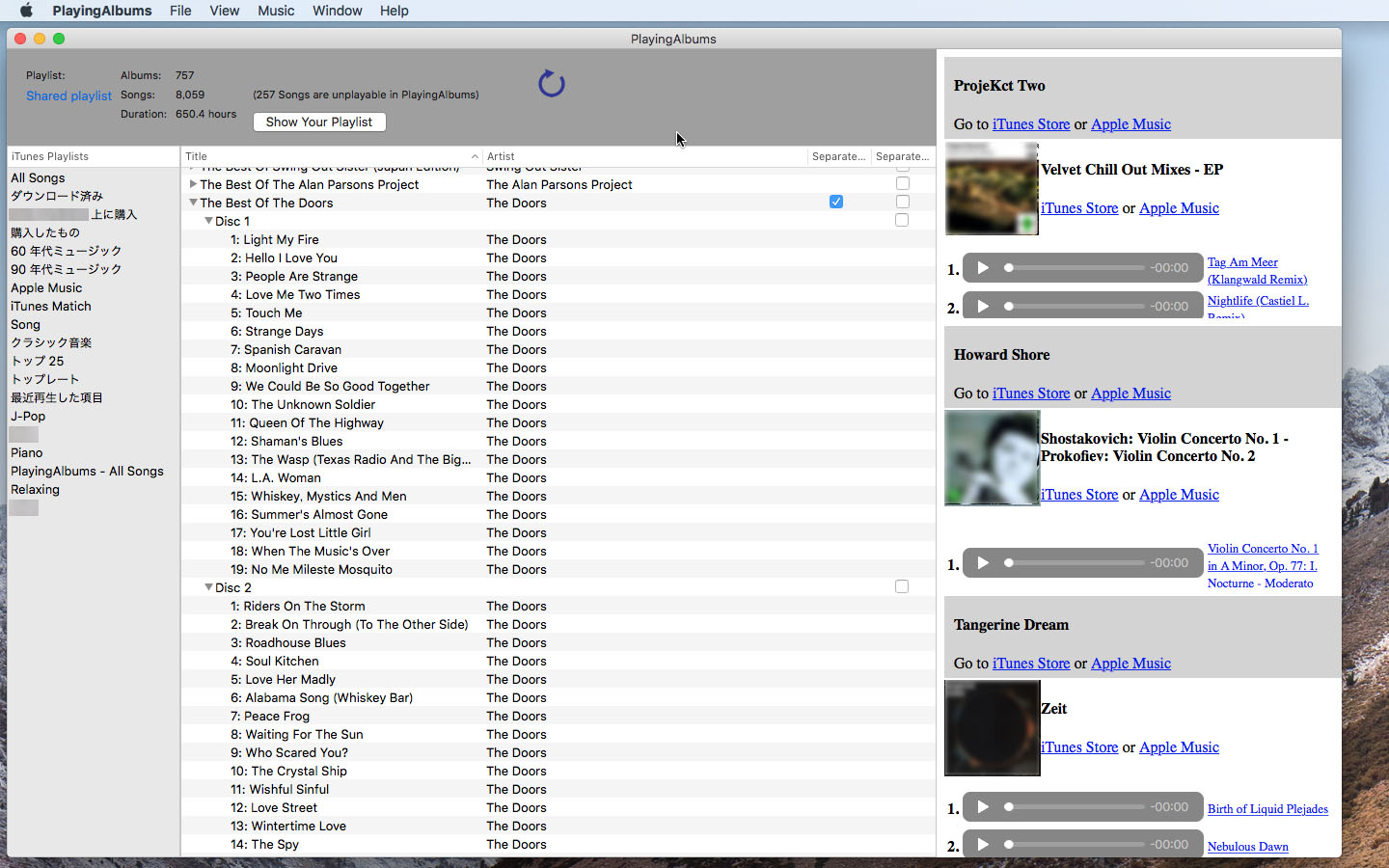Image resolution: width=1389 pixels, height=868 pixels.
Task: Collapse Disc 1 tree node
Action: coord(208,221)
